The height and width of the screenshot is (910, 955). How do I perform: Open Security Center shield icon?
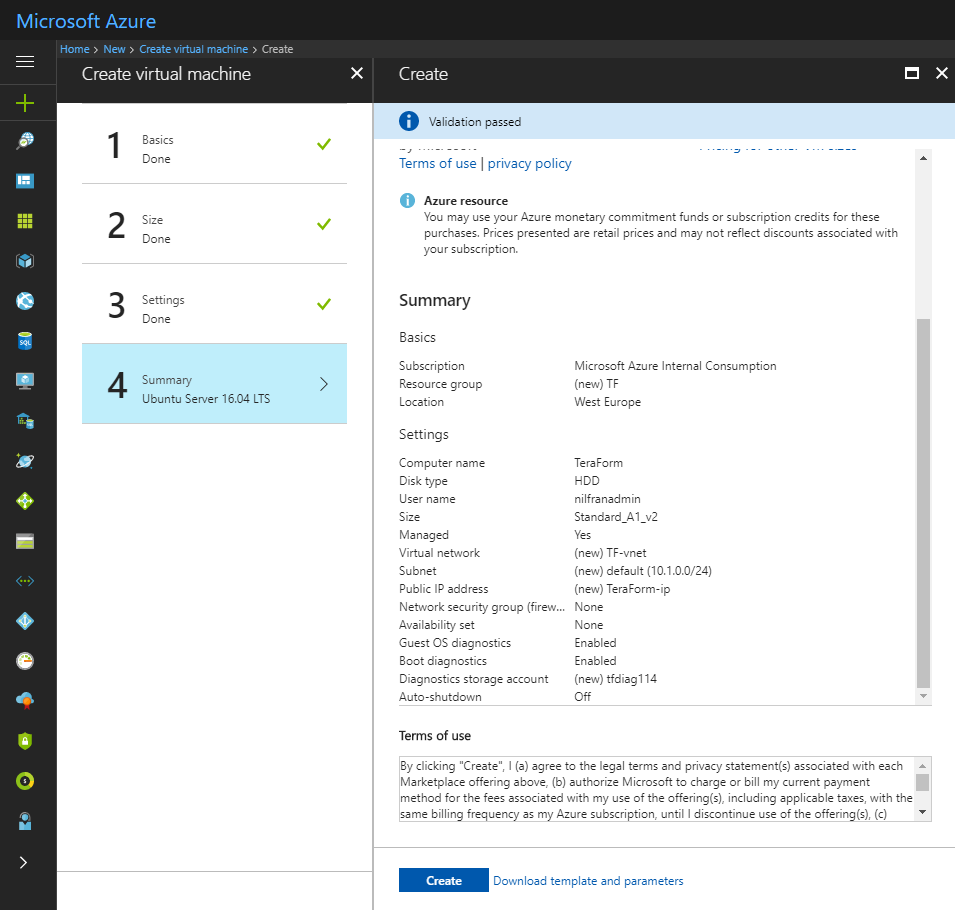[25, 741]
